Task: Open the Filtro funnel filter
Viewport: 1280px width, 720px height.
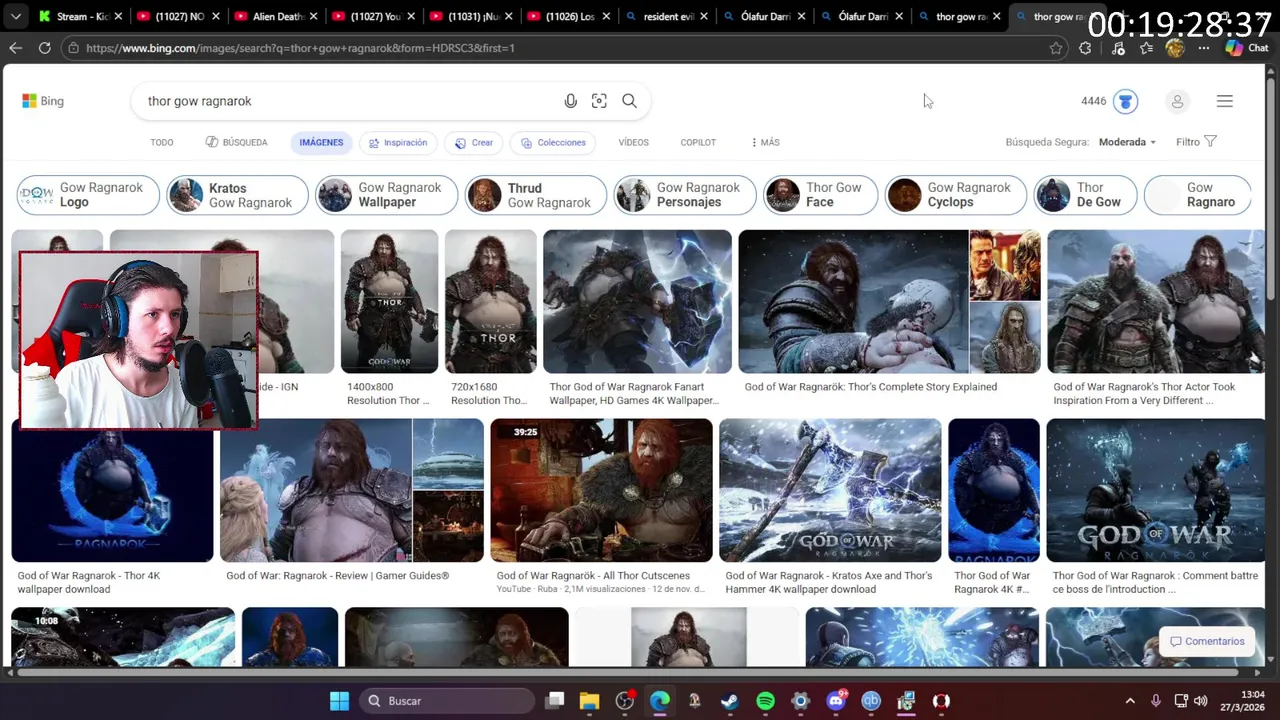Action: tap(1196, 142)
